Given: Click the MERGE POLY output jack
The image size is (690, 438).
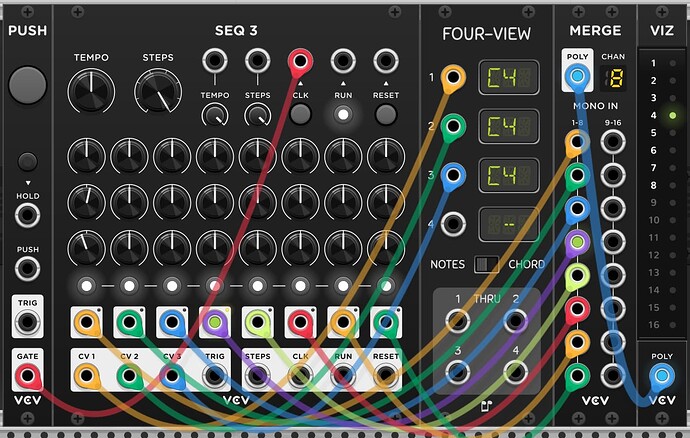Looking at the screenshot, I should tap(576, 77).
